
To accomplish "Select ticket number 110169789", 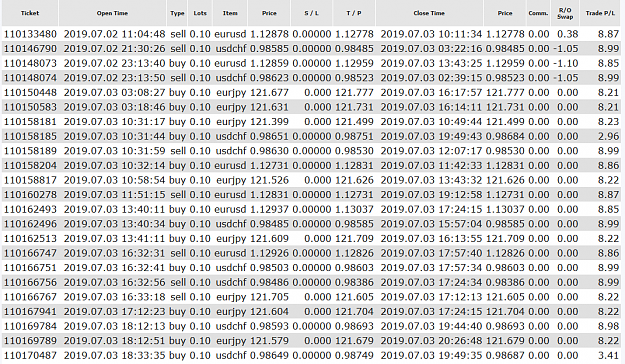I will pos(30,341).
